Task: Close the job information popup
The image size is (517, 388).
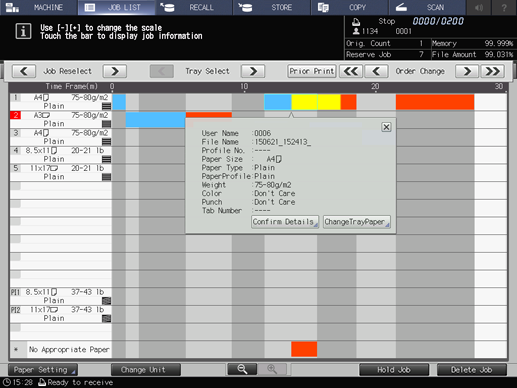Action: [386, 127]
